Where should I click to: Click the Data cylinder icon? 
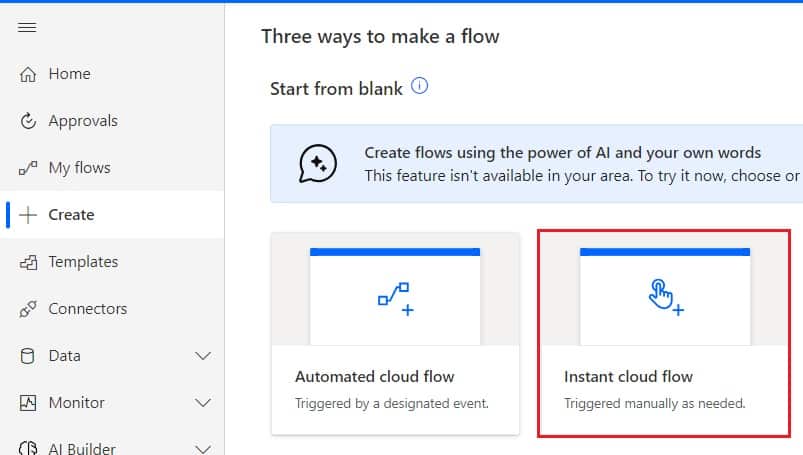(x=27, y=356)
